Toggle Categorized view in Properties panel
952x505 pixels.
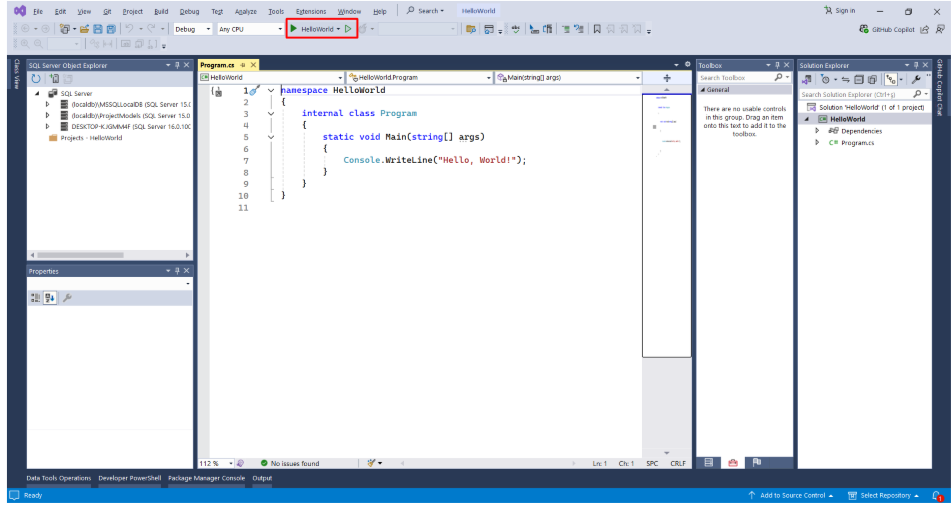coord(35,297)
